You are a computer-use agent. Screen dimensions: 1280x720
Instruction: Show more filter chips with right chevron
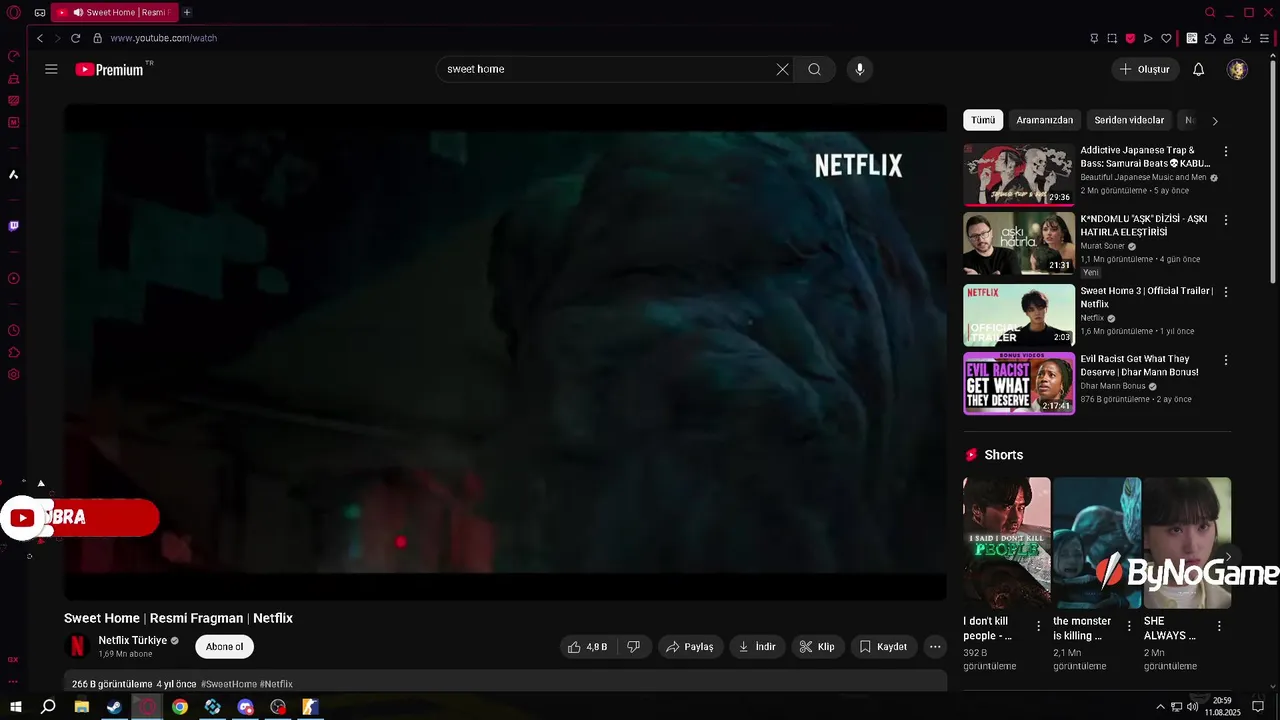click(x=1215, y=121)
